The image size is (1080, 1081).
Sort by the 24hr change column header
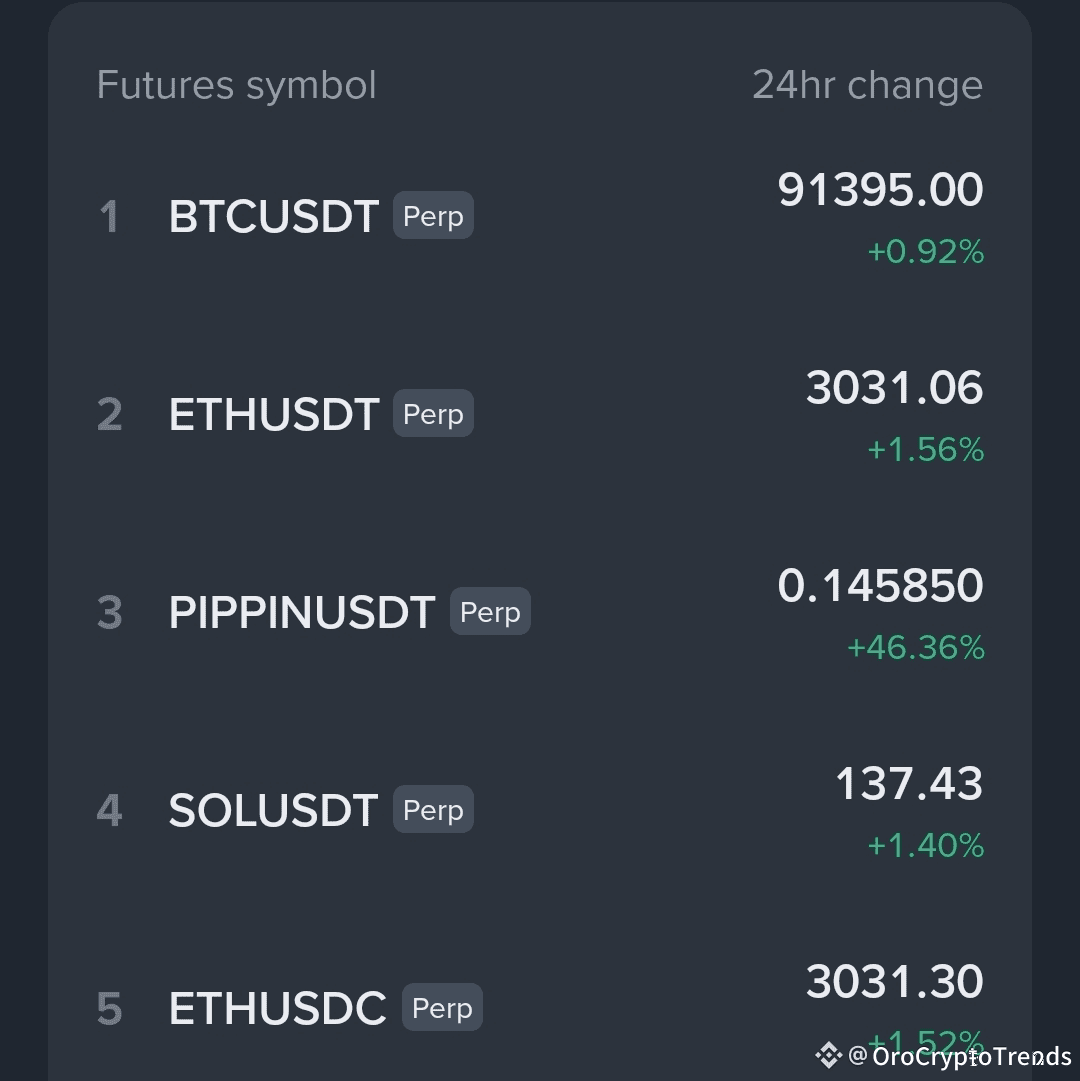coord(867,86)
